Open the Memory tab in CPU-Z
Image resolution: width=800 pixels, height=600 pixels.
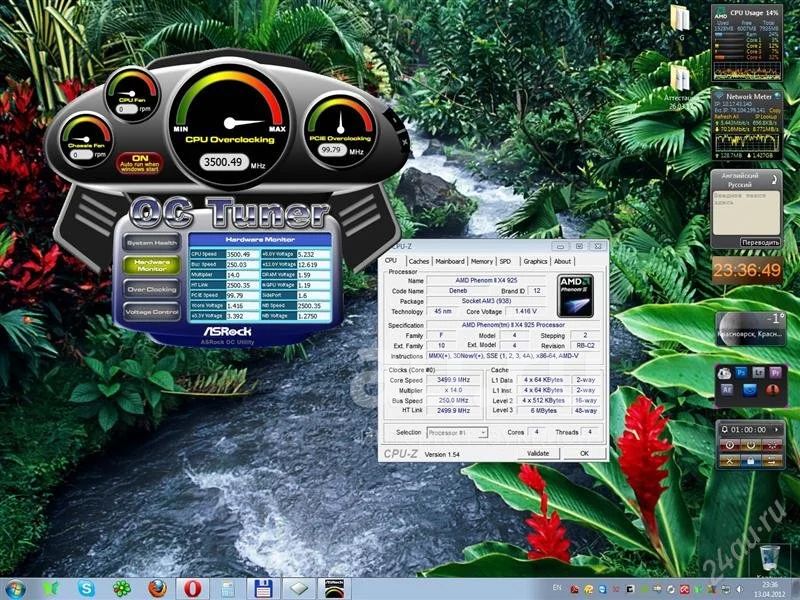(x=482, y=261)
